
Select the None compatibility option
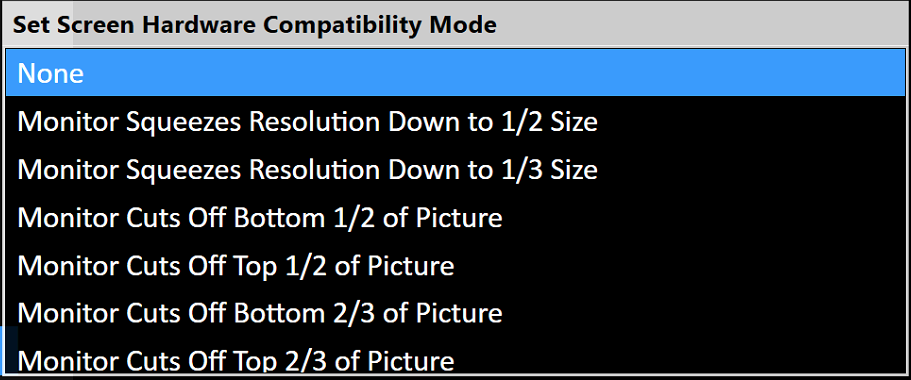click(456, 73)
